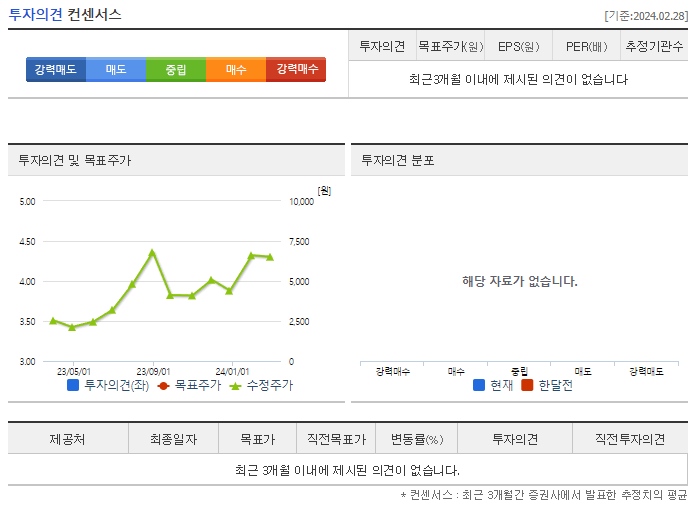The image size is (696, 512).
Task: Click the 최종일자 column header
Action: (173, 439)
